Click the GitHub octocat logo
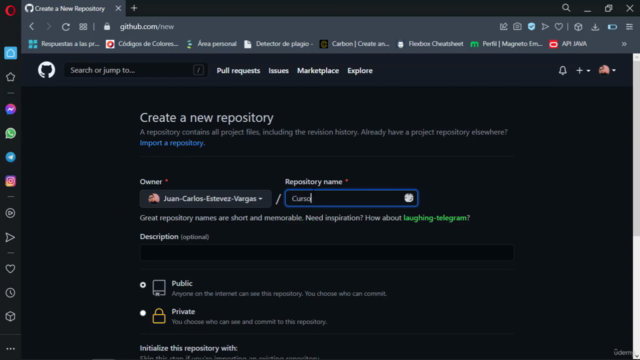The height and width of the screenshot is (360, 640). point(47,70)
